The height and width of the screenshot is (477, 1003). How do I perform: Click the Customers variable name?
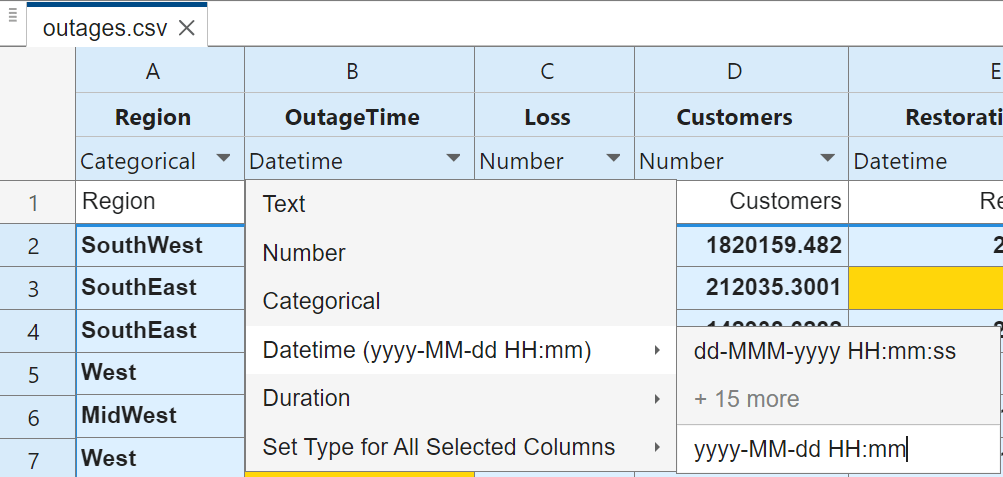pyautogui.click(x=734, y=117)
